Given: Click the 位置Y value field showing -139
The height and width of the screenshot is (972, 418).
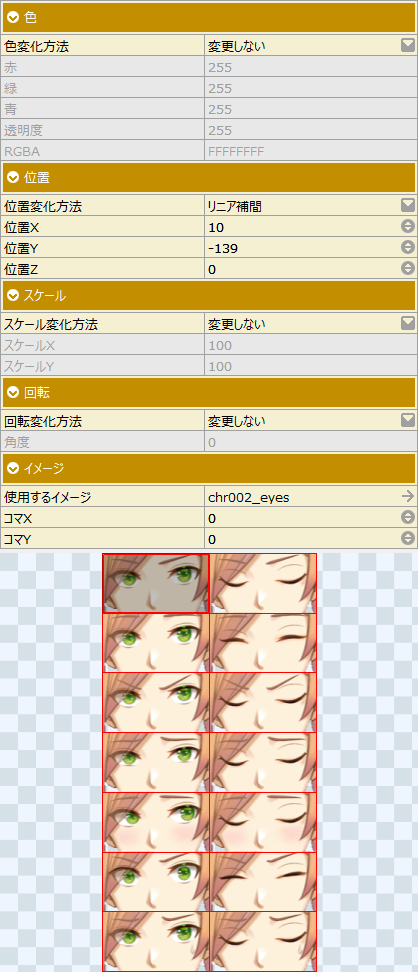Looking at the screenshot, I should tap(311, 248).
